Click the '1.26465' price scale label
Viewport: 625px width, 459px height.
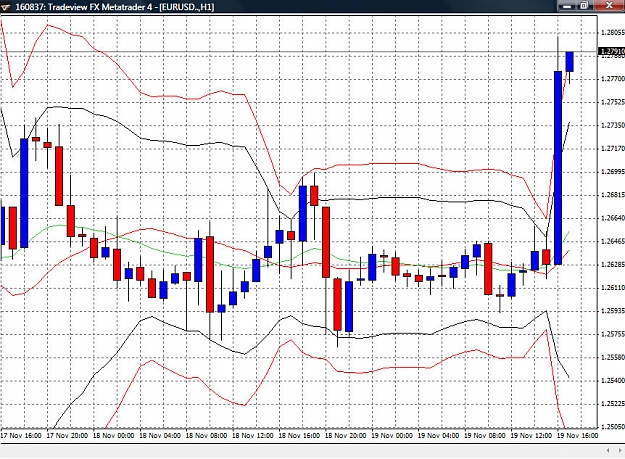613,241
